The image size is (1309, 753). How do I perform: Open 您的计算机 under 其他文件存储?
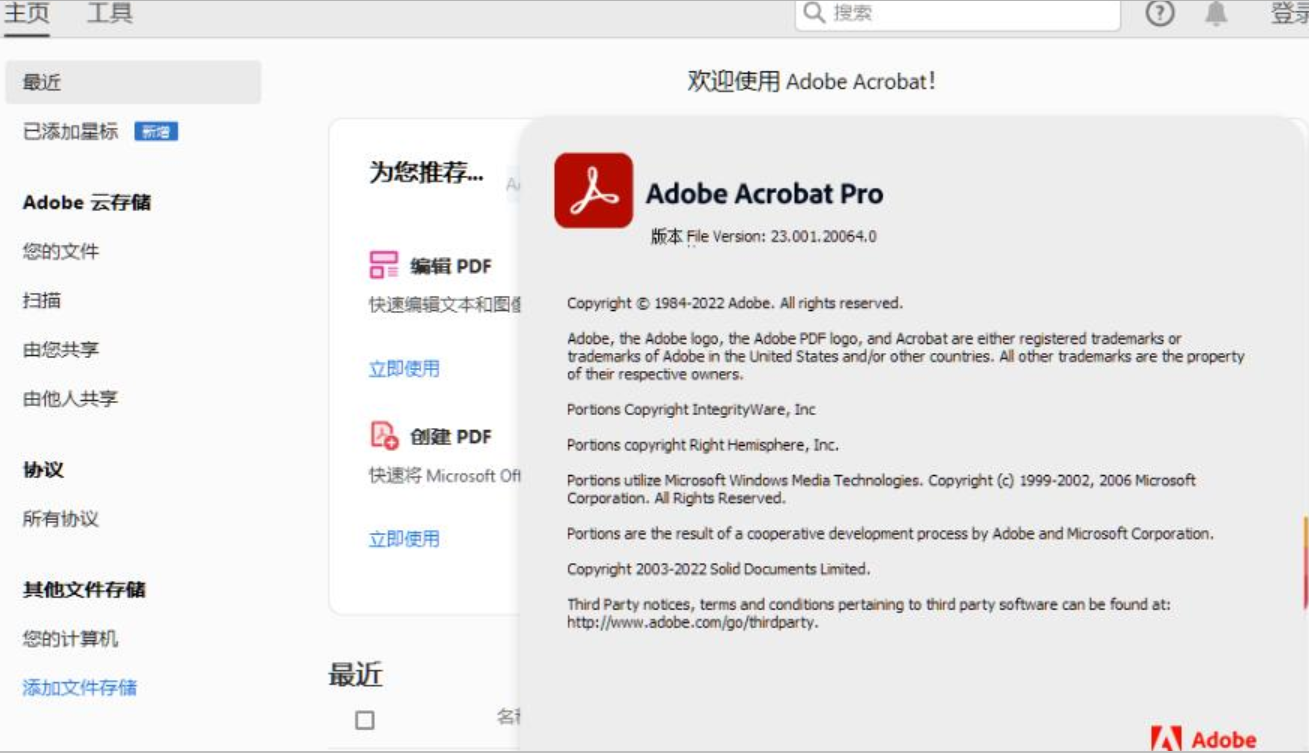[70, 638]
